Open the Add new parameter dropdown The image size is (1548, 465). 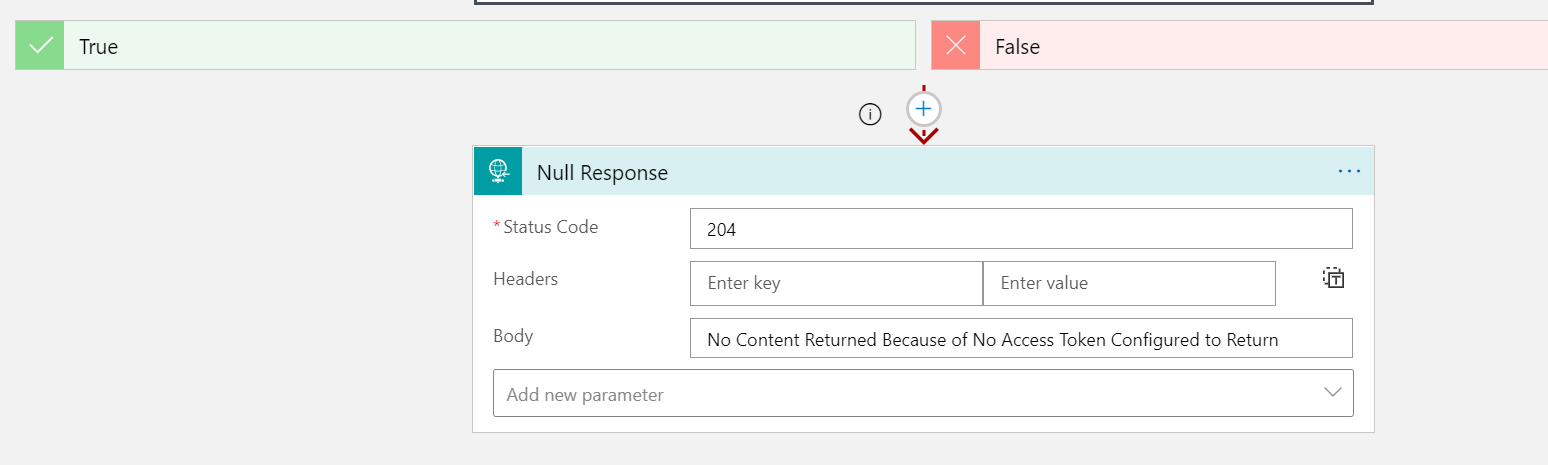click(923, 393)
